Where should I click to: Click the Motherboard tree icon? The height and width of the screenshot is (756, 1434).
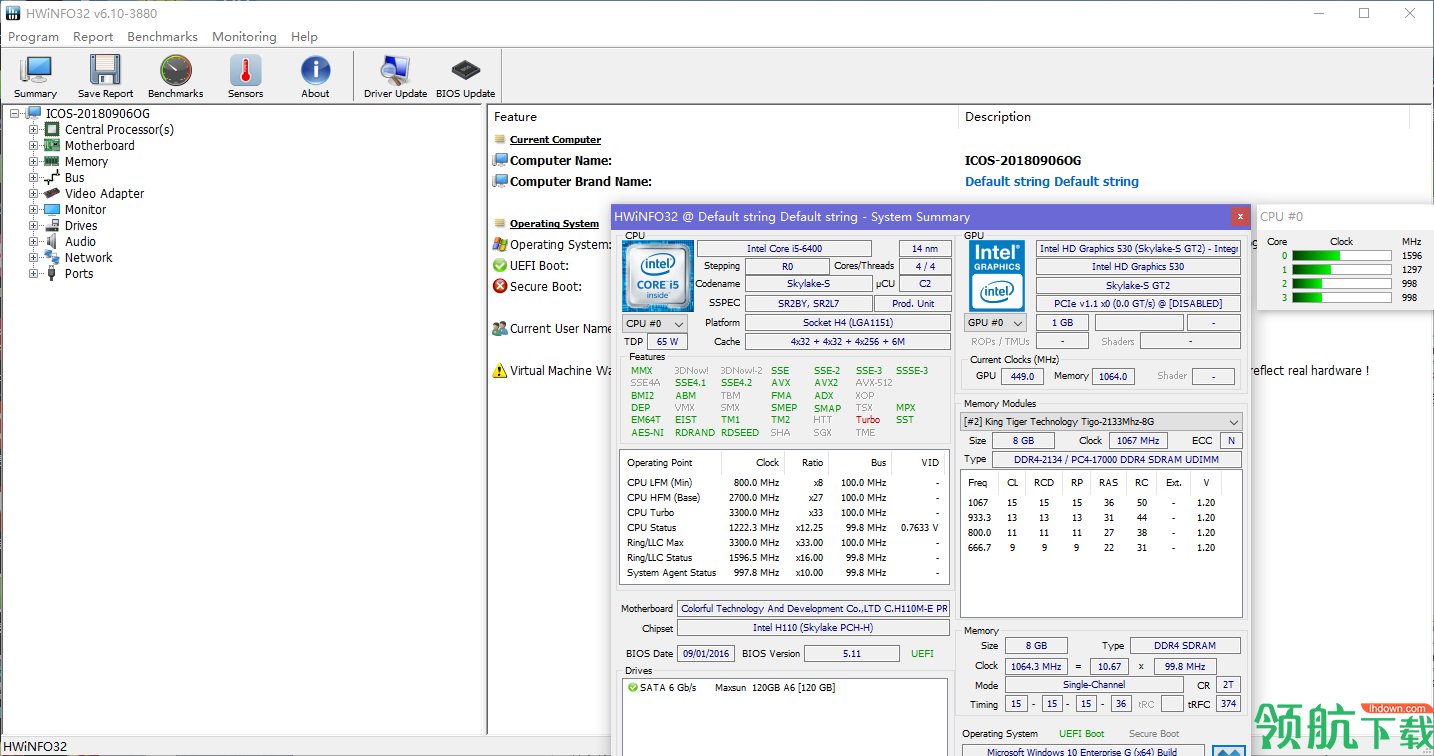[52, 145]
